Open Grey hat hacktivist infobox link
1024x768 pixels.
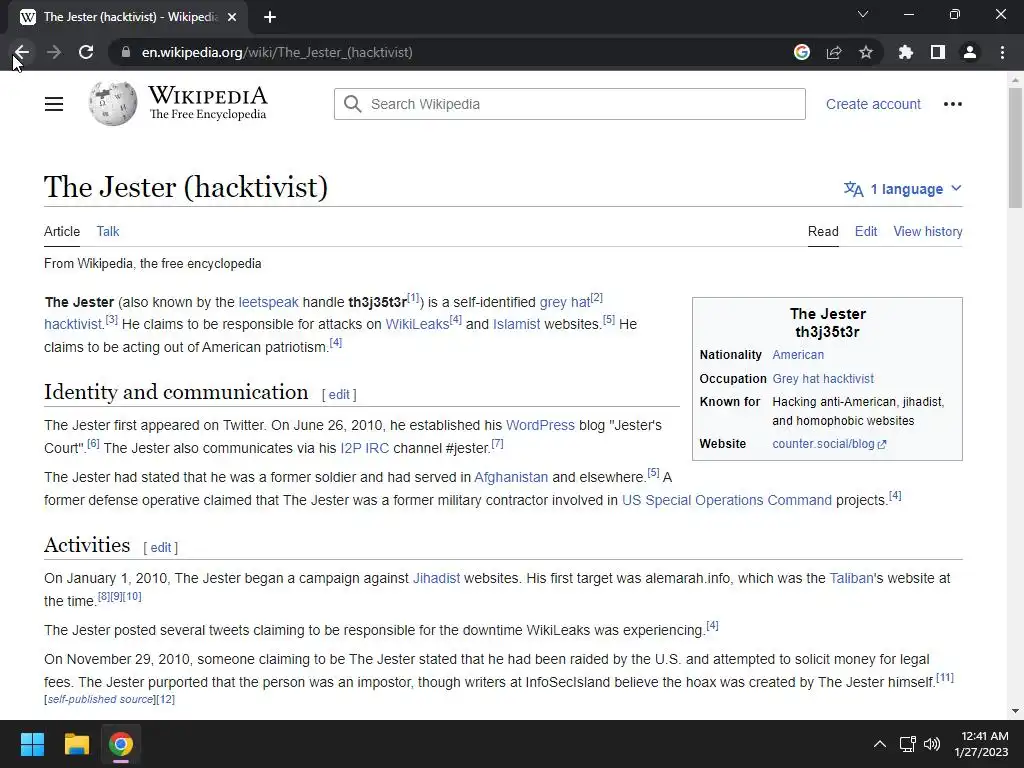(823, 379)
